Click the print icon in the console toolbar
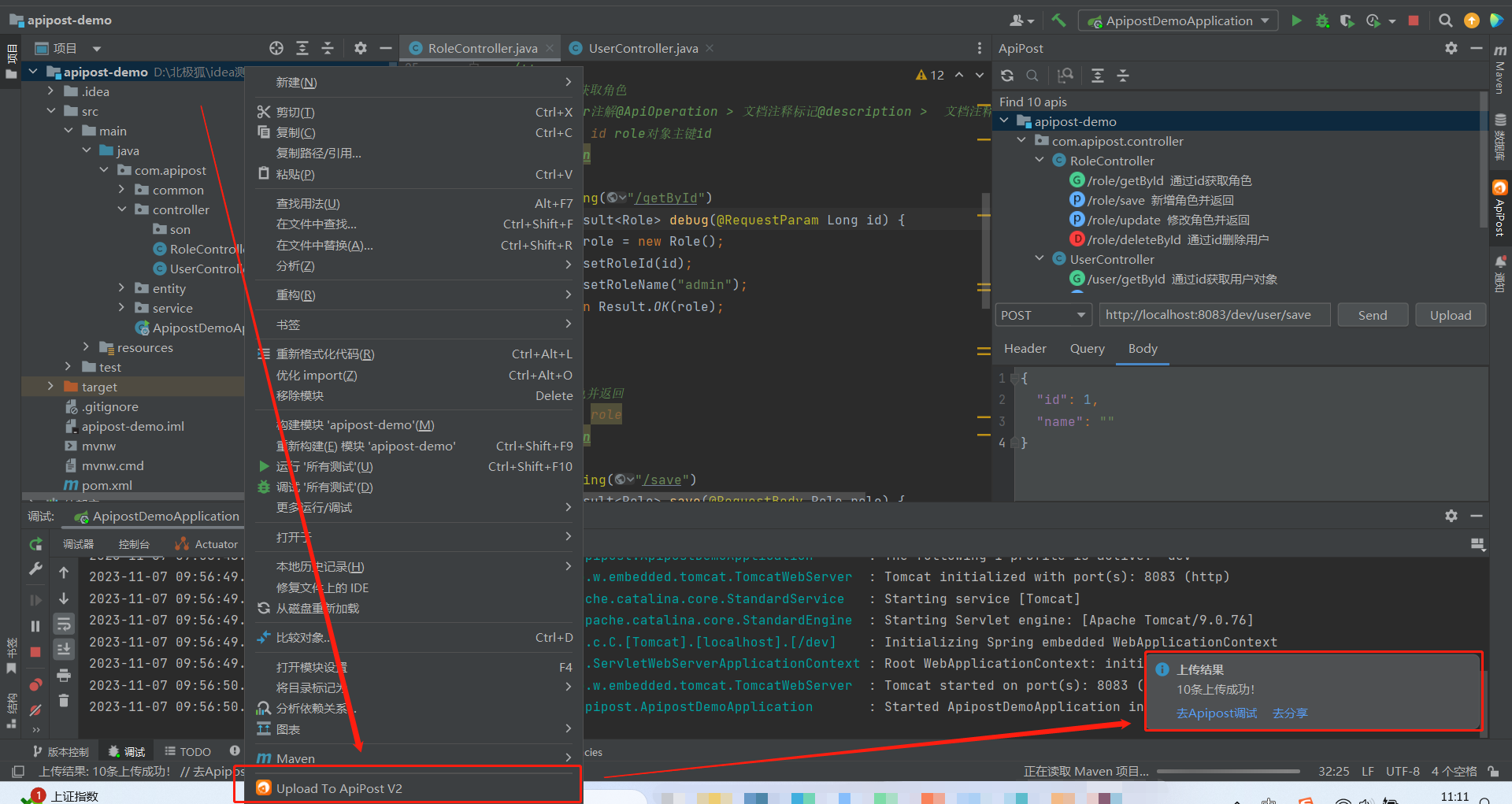 coord(64,675)
